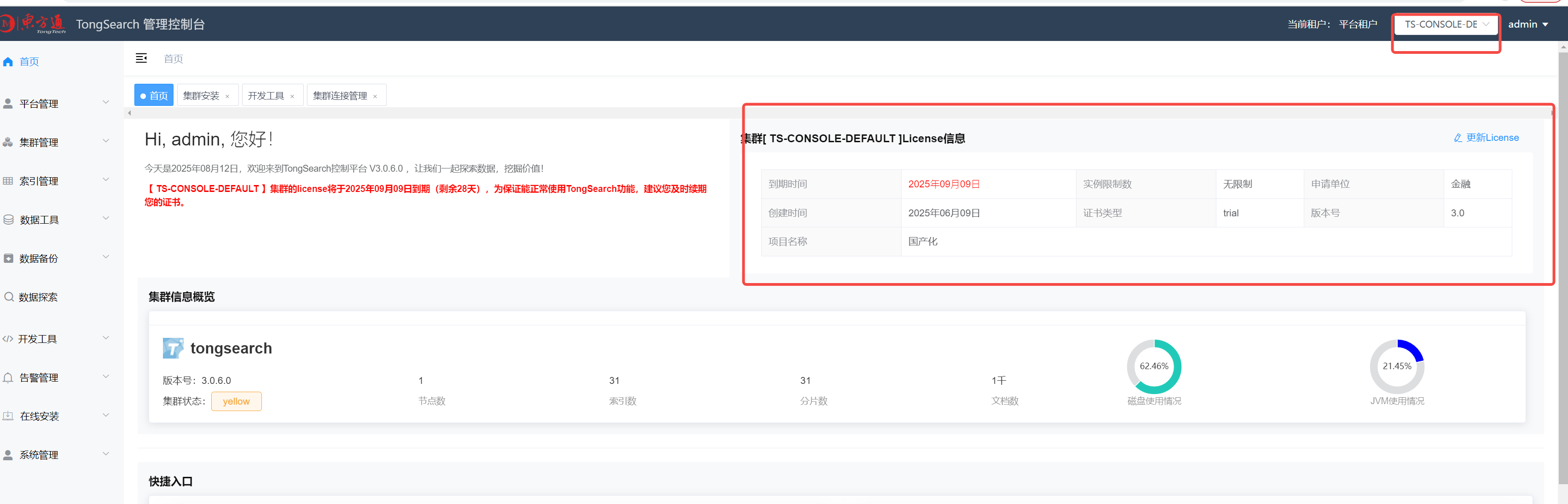The image size is (1568, 504).
Task: Expand the 平台管理 menu chevron
Action: [106, 102]
